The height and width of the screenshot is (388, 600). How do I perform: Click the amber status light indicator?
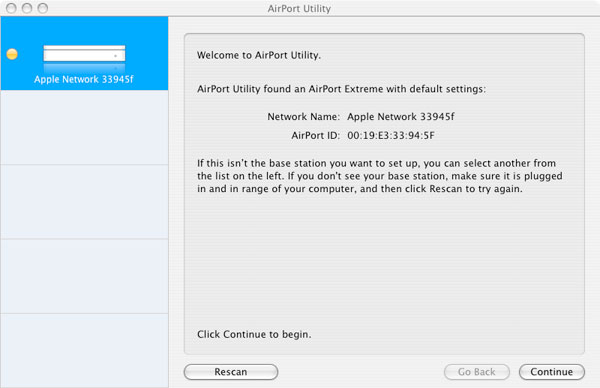click(12, 54)
